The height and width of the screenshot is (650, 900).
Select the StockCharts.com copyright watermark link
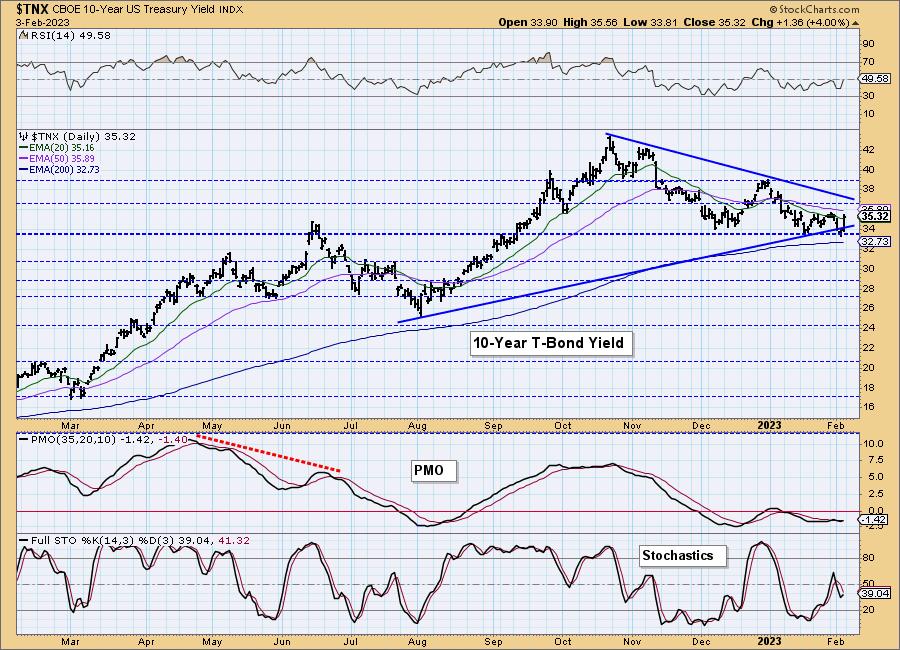click(814, 9)
